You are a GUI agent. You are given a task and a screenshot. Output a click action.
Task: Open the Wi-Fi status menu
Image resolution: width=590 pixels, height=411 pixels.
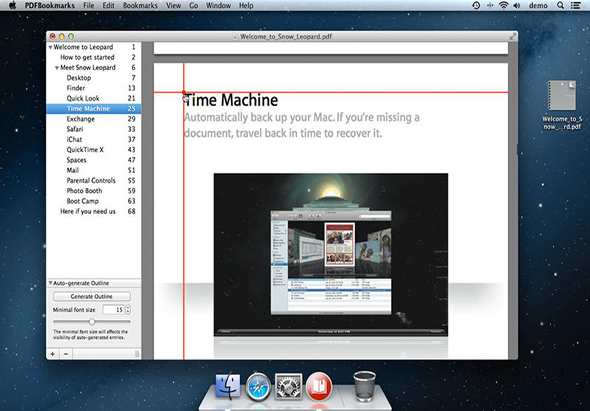point(503,5)
